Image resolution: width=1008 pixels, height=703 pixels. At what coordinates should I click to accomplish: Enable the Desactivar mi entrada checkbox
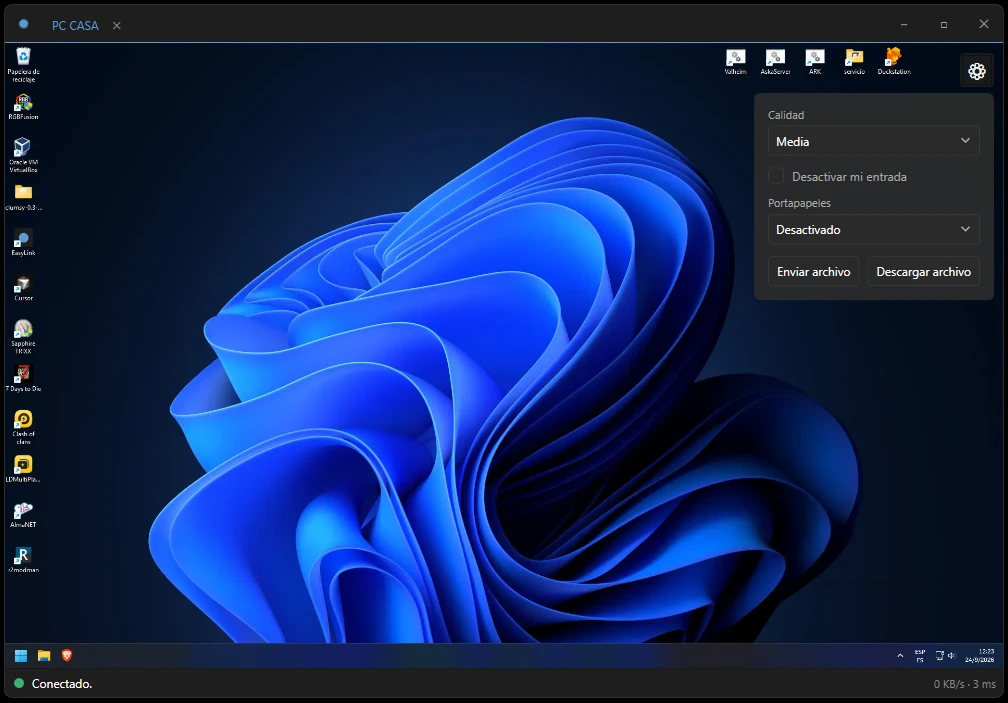776,176
